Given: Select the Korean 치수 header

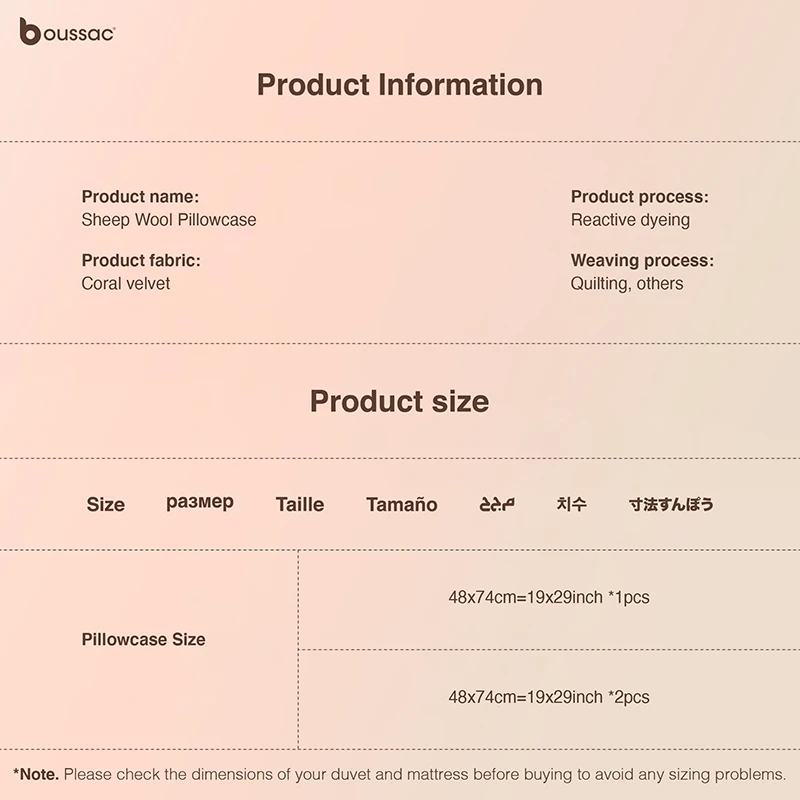Looking at the screenshot, I should click(572, 504).
